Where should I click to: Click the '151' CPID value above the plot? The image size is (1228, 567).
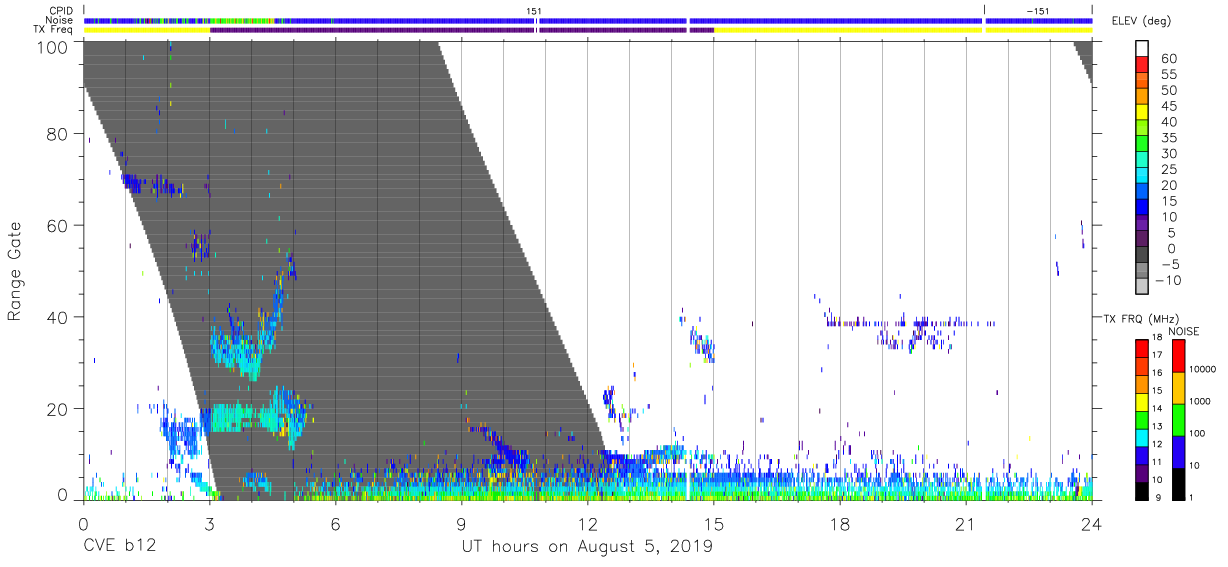[534, 11]
